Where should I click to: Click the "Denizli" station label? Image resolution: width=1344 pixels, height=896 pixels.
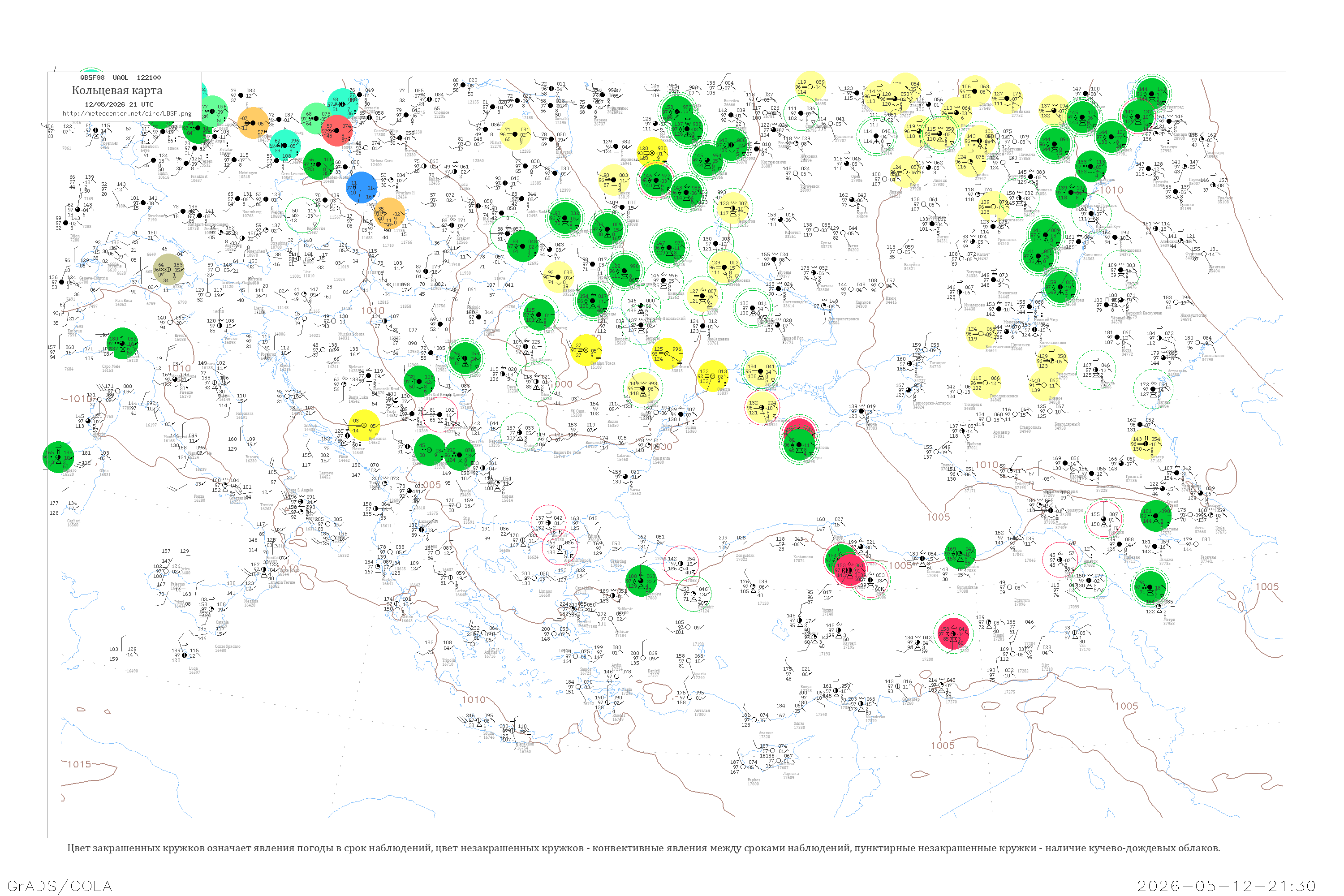point(654,671)
